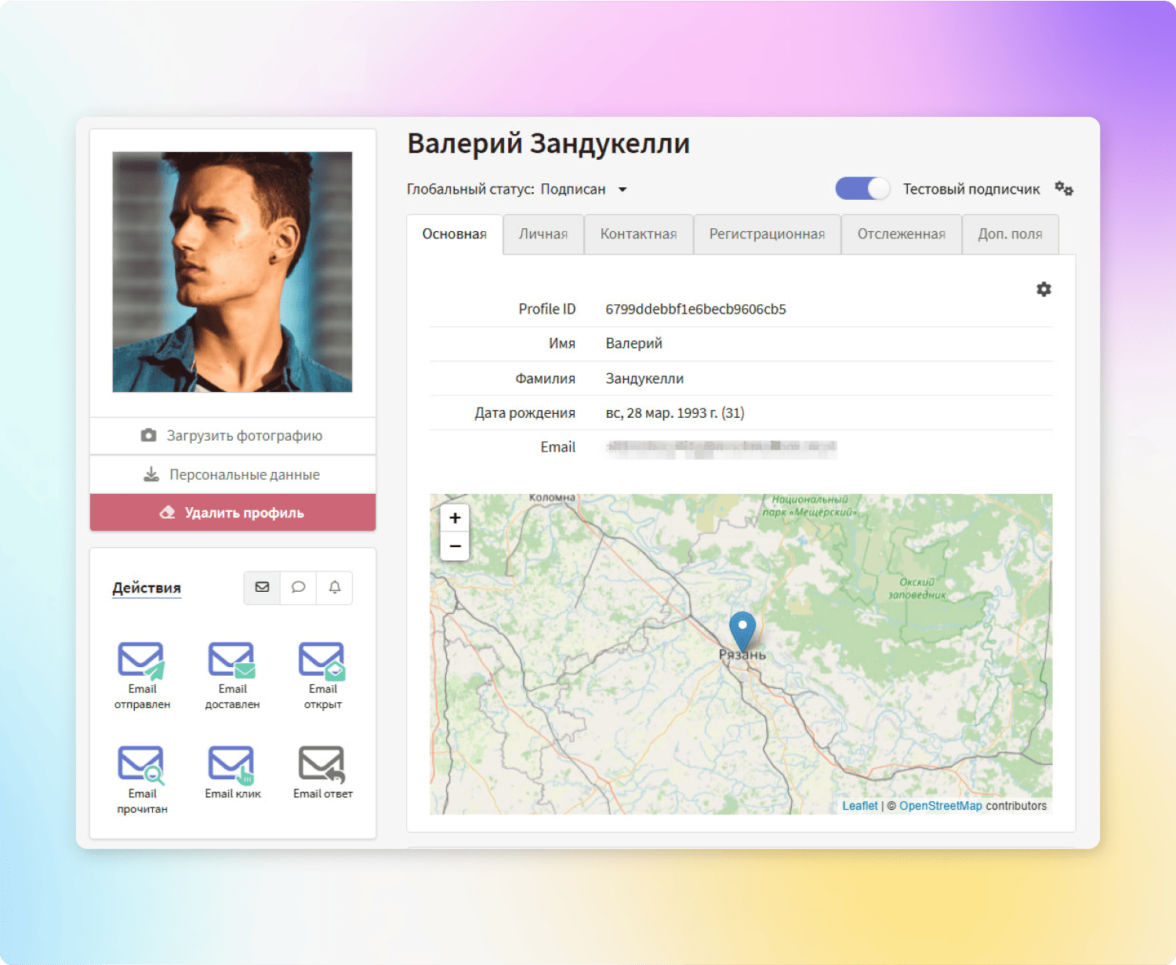Click the Email отправлен action icon

141,661
